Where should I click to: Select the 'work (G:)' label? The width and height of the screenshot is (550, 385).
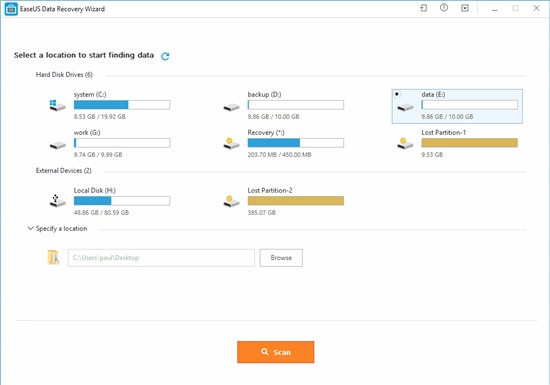click(x=87, y=133)
